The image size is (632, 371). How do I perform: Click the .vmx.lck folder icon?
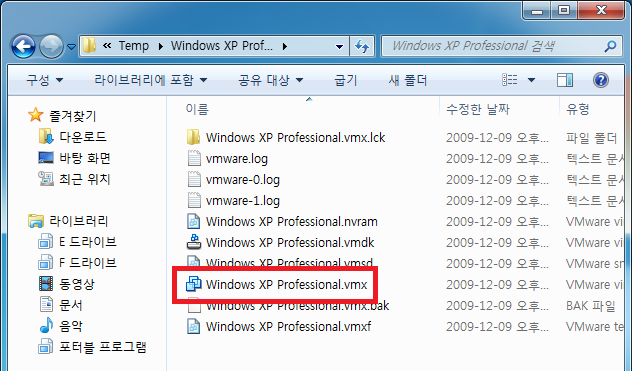click(x=193, y=137)
